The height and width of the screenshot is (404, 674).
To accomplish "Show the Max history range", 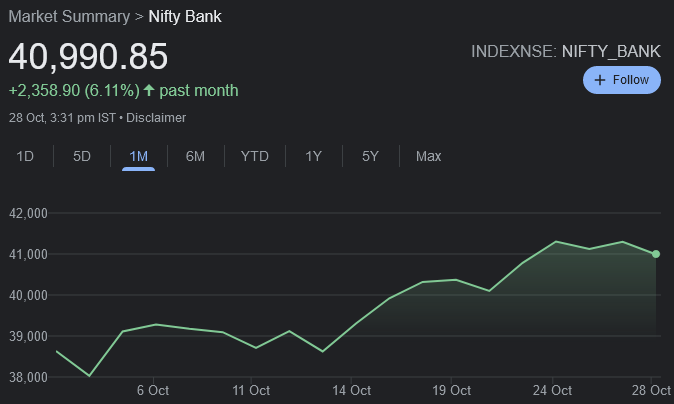I will tap(428, 156).
